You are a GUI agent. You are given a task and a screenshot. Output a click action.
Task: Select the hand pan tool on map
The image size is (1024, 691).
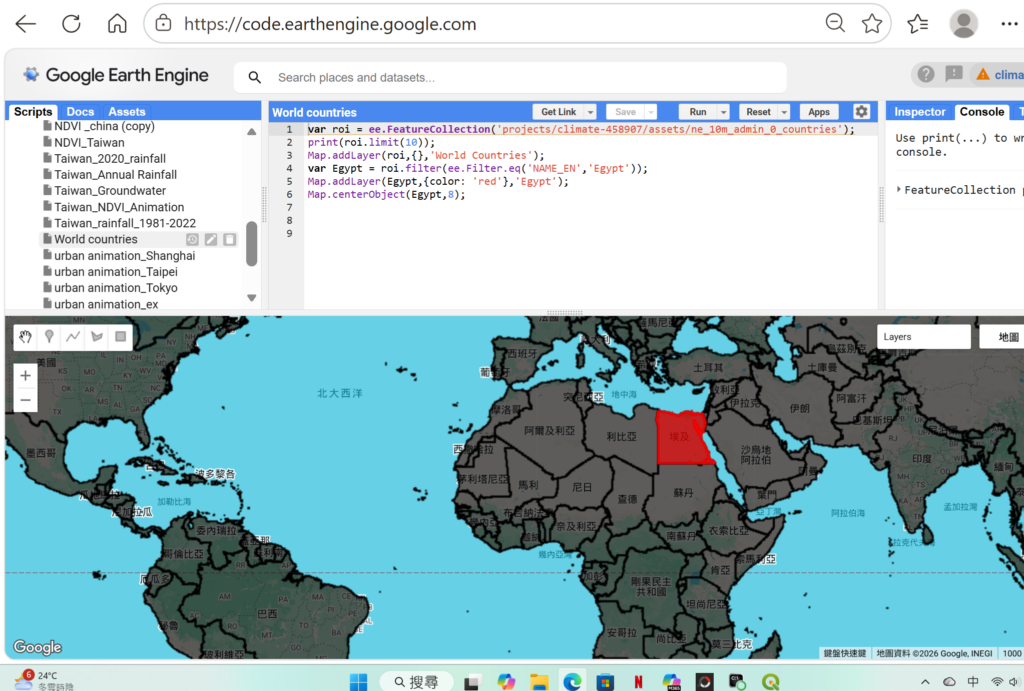(25, 337)
